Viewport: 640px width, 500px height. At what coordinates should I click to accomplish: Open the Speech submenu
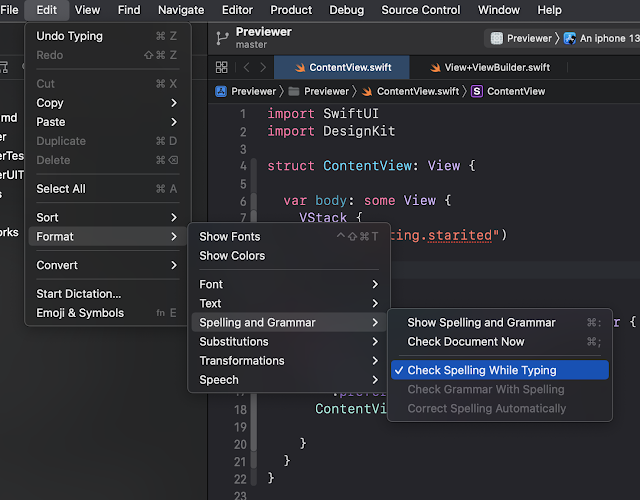(289, 380)
